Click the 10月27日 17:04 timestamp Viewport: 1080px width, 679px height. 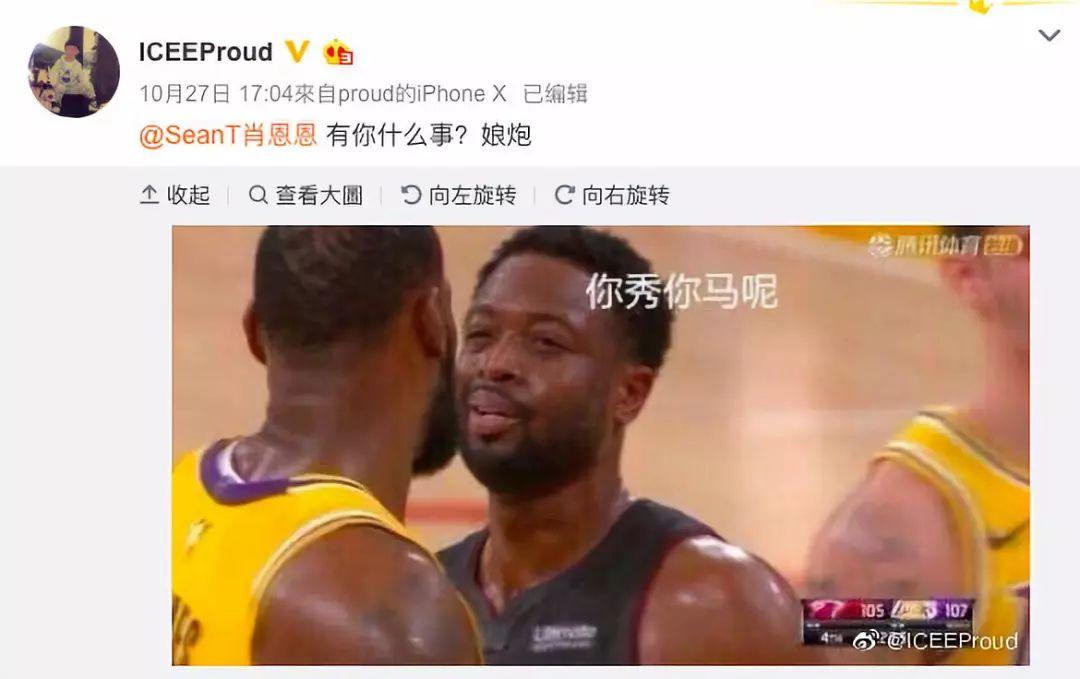coord(216,94)
